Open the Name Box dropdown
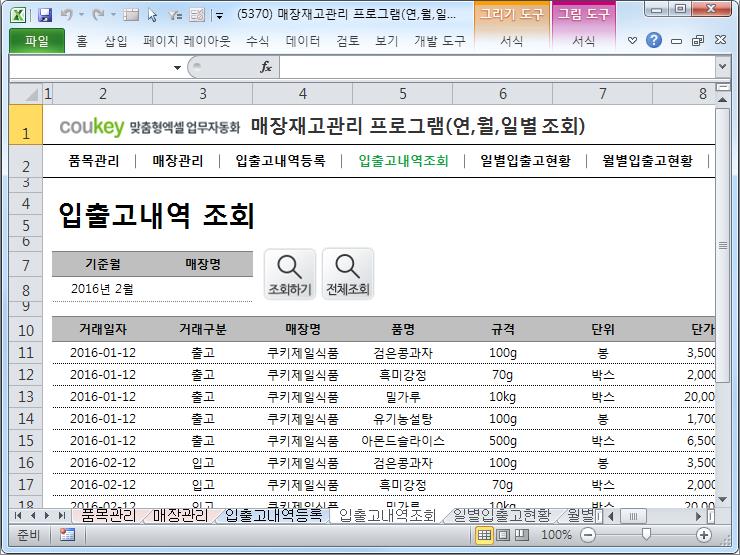740x555 pixels. pyautogui.click(x=177, y=67)
